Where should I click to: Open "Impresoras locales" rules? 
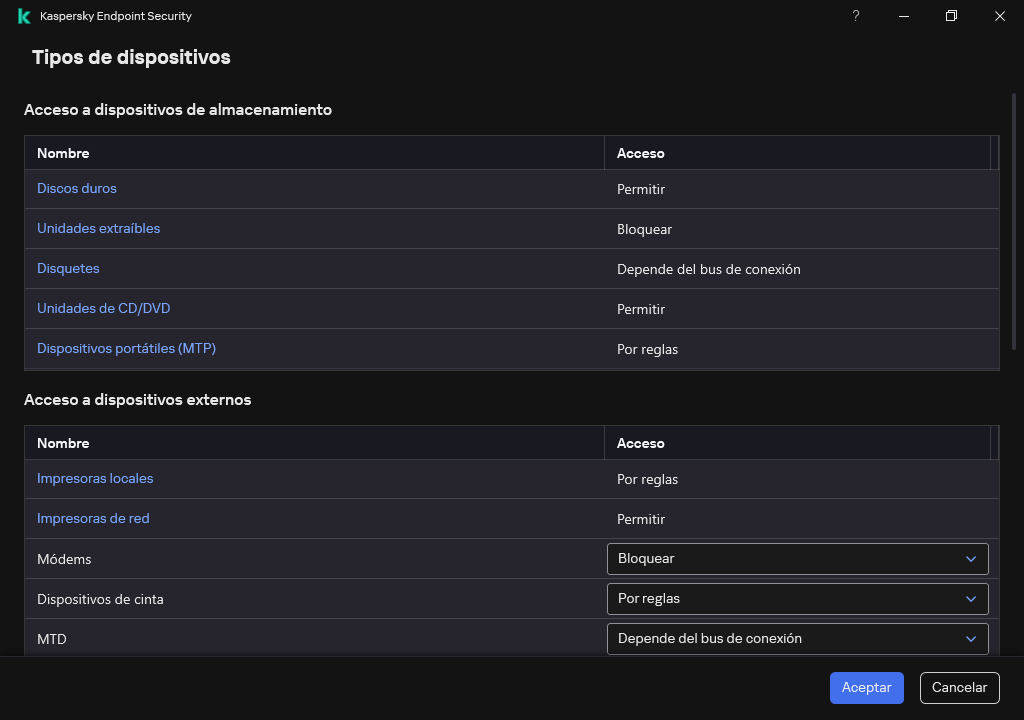click(x=95, y=478)
